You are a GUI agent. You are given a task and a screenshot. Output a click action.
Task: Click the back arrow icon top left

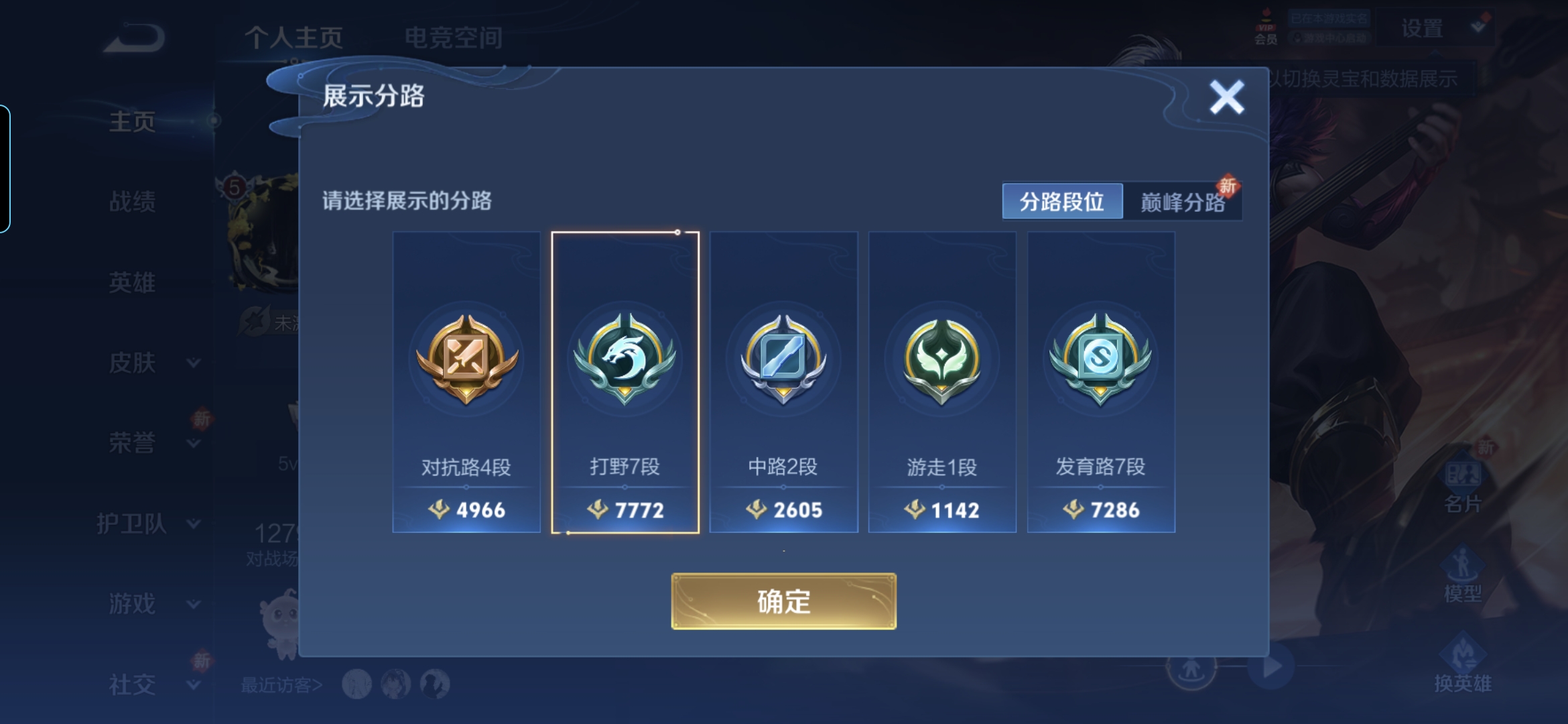(134, 38)
